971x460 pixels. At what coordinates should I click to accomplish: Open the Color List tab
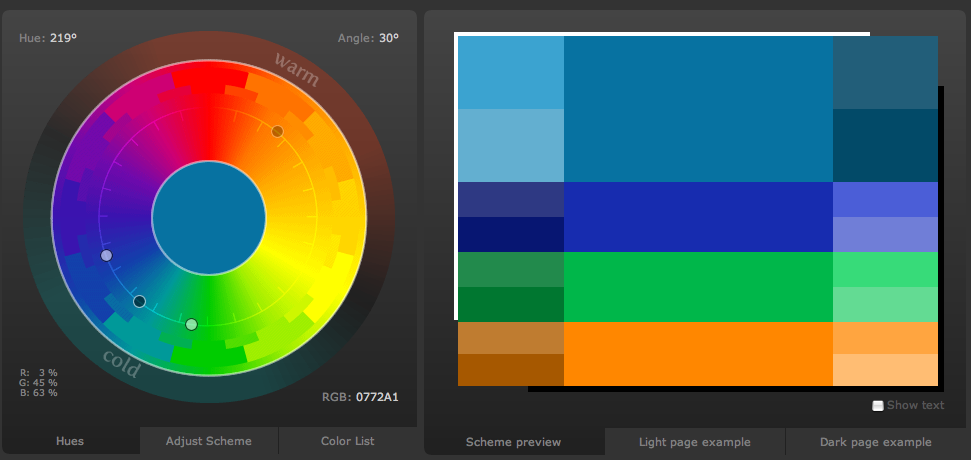coord(347,441)
